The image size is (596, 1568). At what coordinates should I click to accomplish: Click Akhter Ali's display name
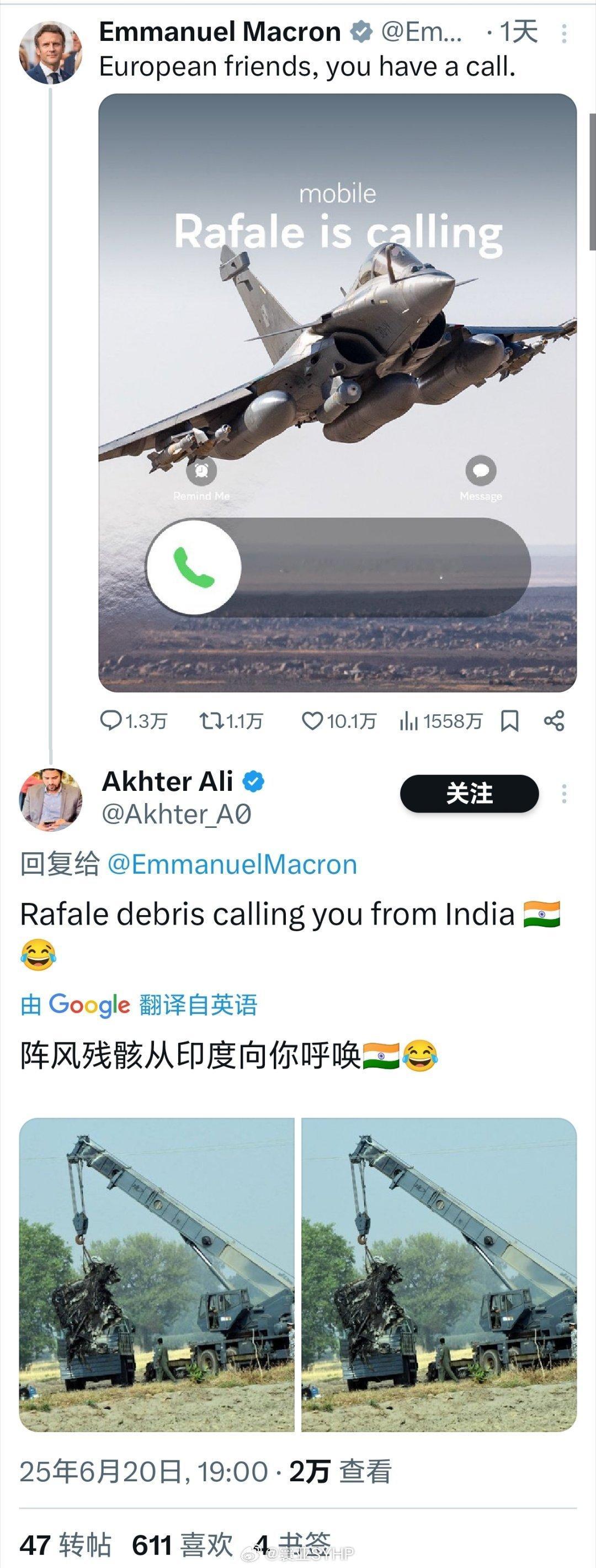[x=167, y=781]
